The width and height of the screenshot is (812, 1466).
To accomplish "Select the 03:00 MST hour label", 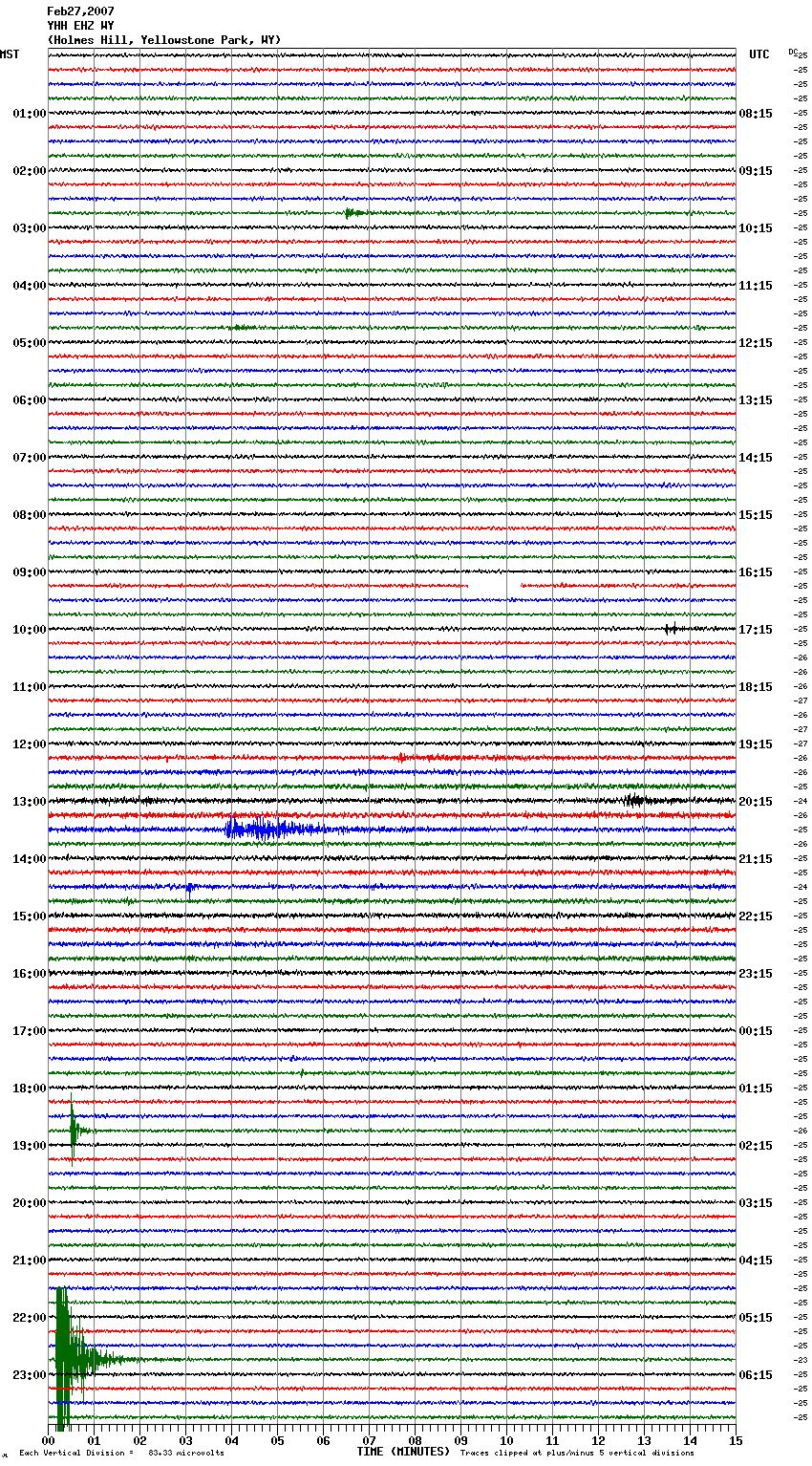I will pos(30,228).
